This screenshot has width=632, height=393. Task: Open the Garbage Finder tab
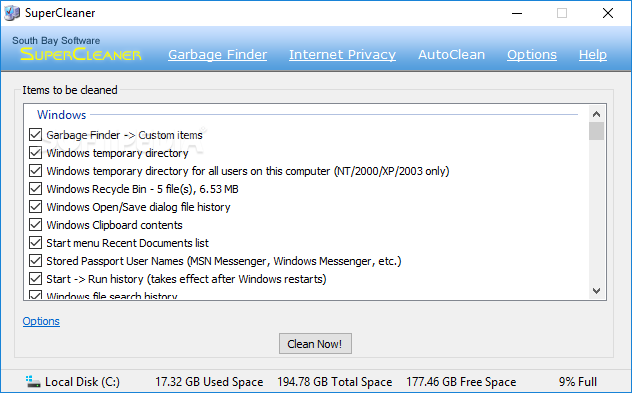217,54
